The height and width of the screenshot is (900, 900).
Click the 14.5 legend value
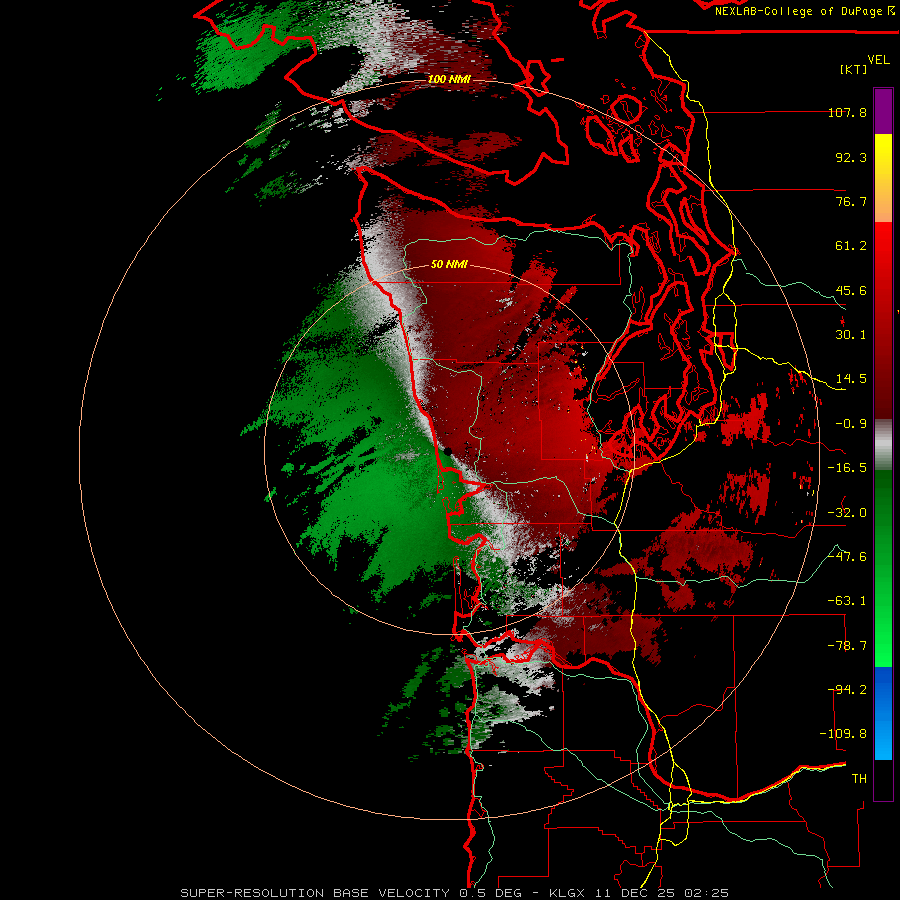[851, 379]
